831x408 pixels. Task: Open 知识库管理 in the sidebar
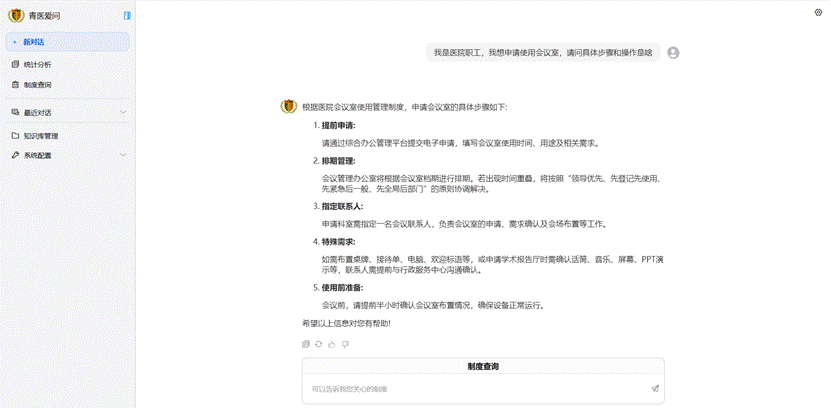pyautogui.click(x=40, y=135)
